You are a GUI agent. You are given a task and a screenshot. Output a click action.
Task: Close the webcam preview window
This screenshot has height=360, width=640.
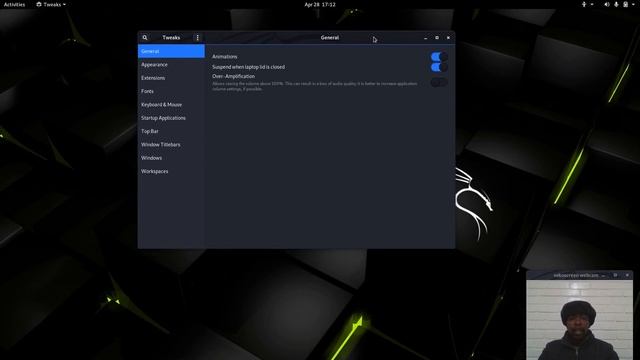tap(627, 275)
